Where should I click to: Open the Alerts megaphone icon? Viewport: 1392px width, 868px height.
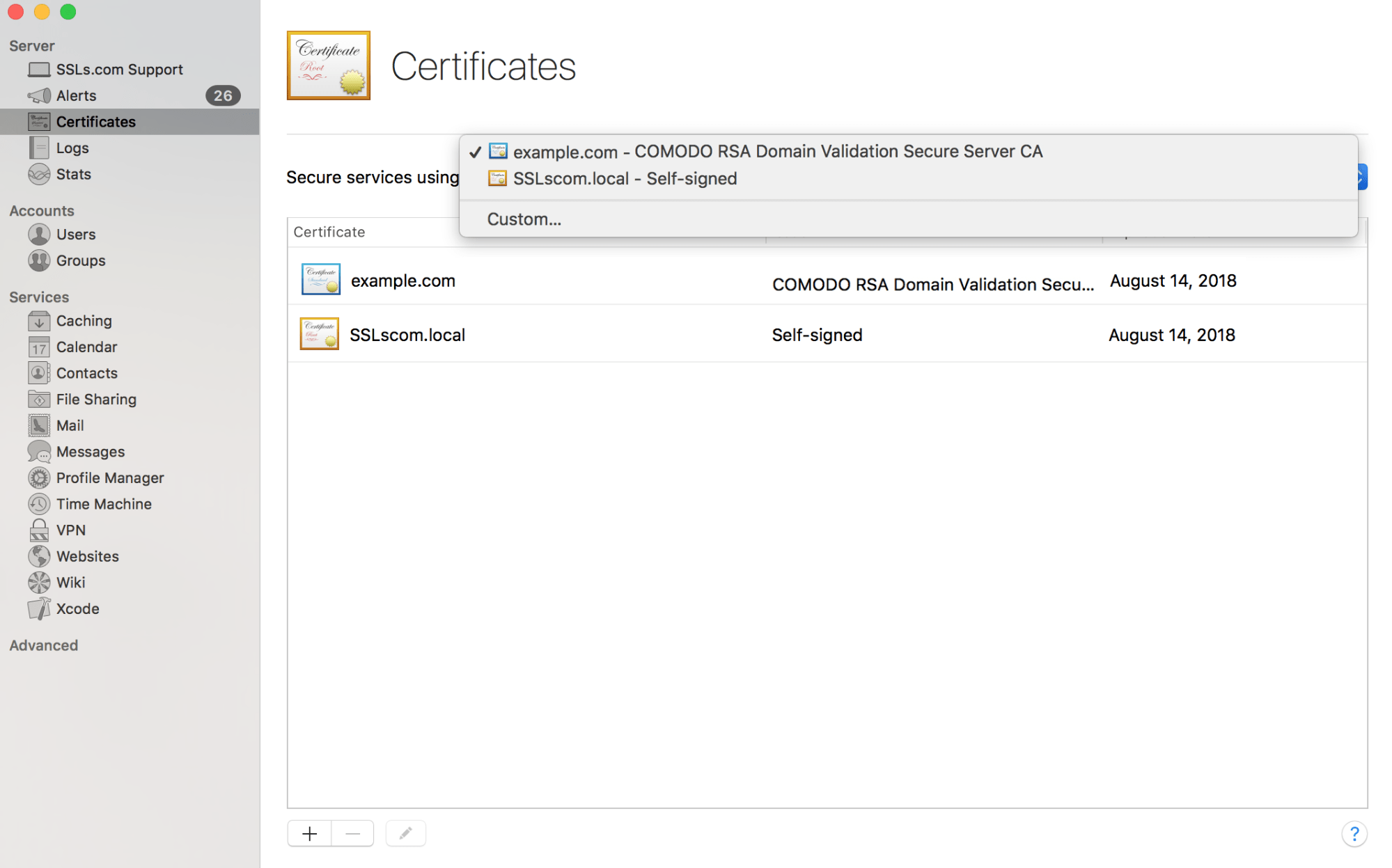[39, 95]
